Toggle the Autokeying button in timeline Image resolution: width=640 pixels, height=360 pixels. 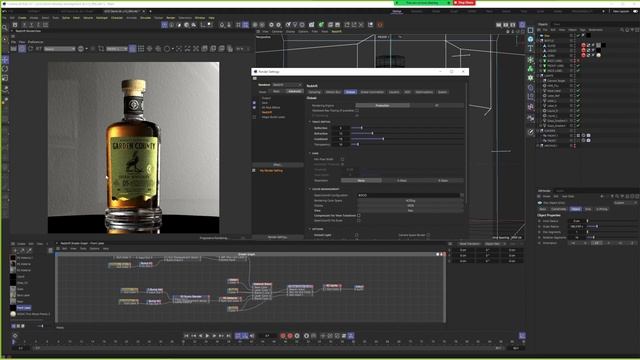click(290, 336)
